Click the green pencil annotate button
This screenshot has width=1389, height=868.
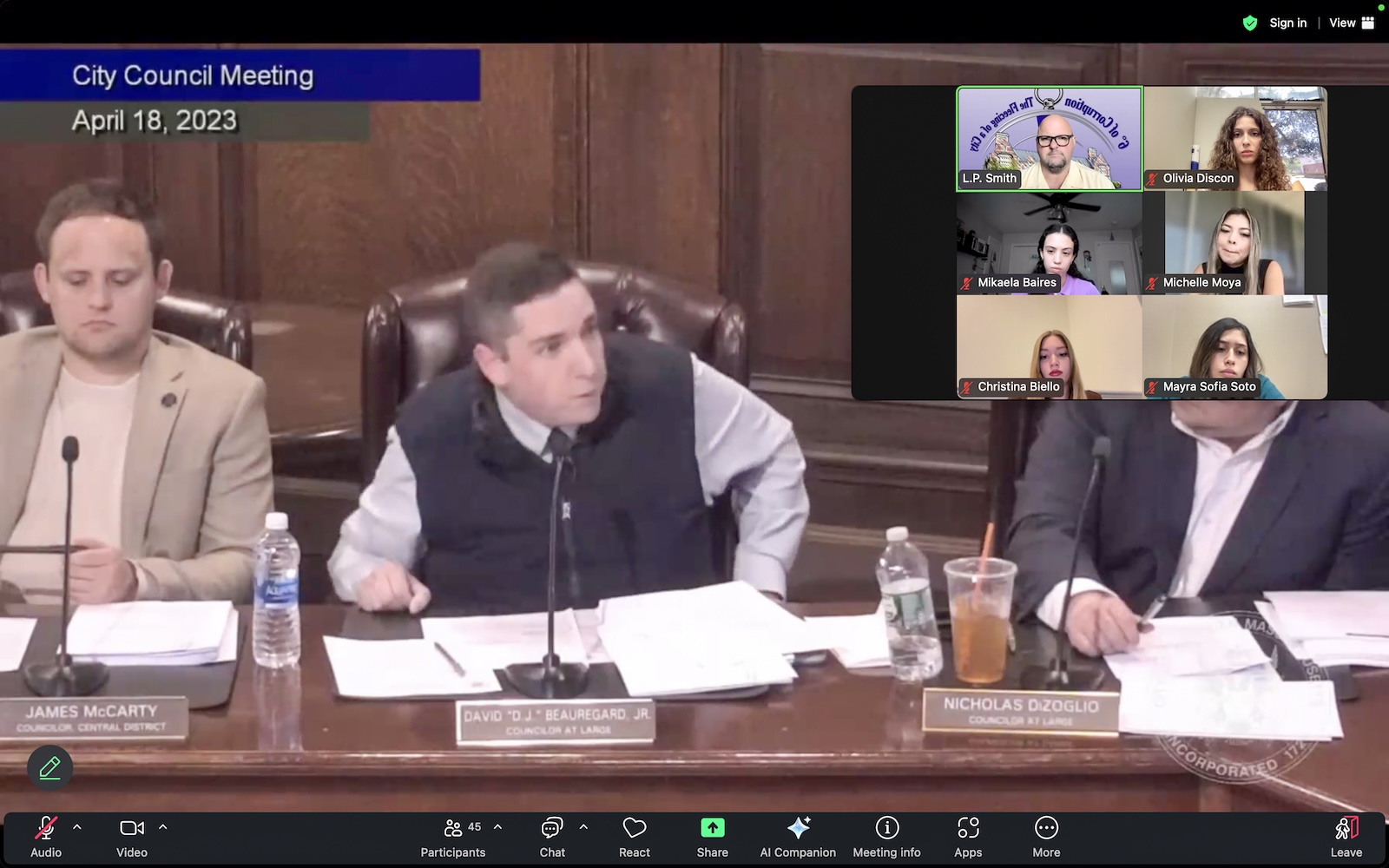coord(49,768)
